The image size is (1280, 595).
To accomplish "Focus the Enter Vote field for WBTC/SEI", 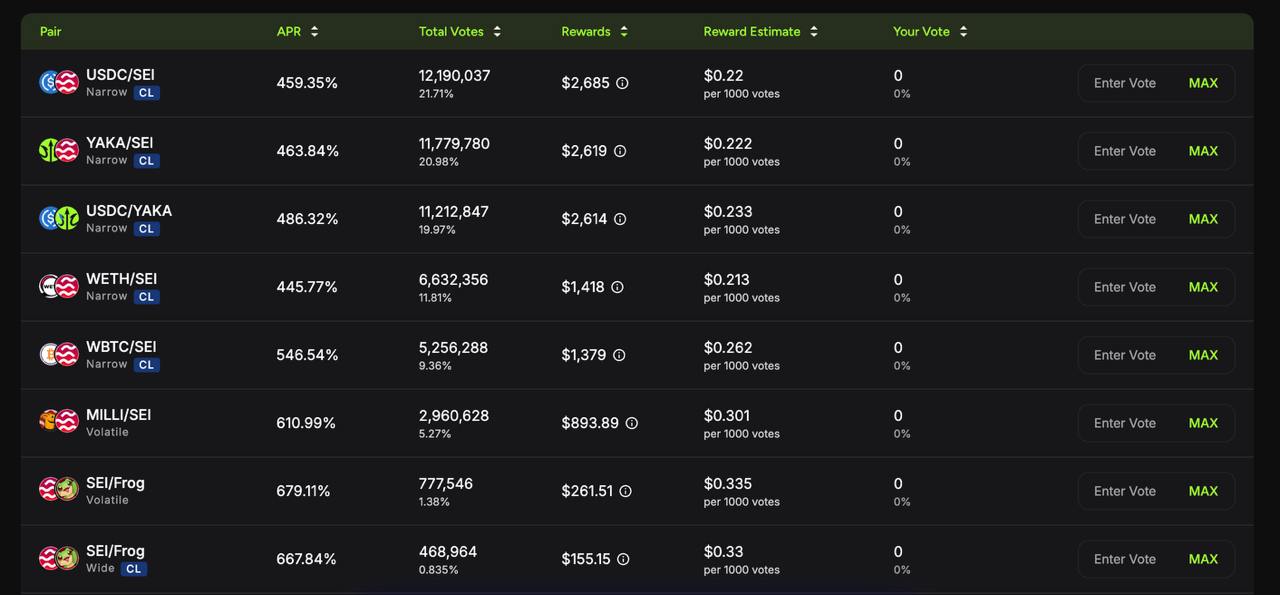I will click(x=1125, y=355).
